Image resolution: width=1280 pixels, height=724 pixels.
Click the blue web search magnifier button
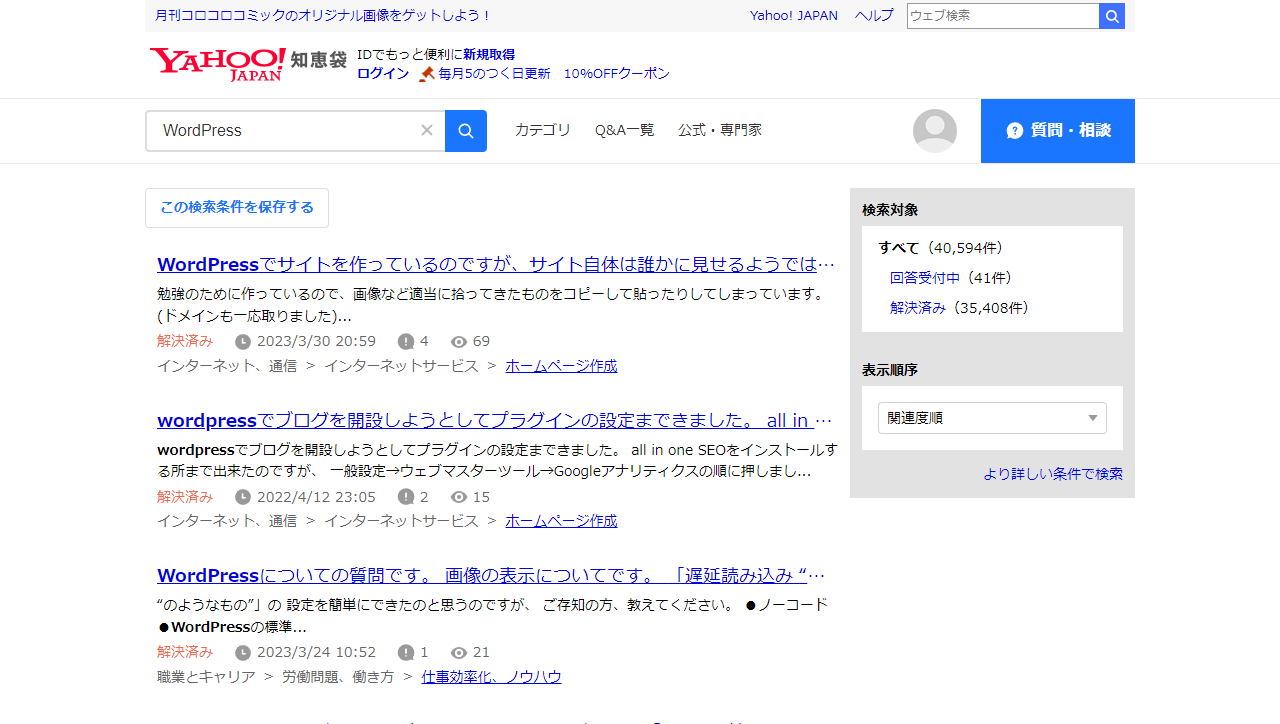[1112, 16]
